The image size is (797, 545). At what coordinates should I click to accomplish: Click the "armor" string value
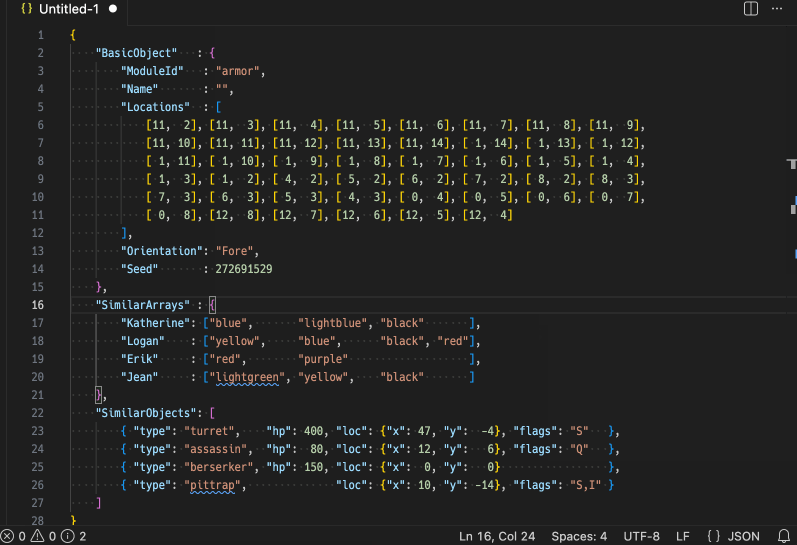click(237, 71)
